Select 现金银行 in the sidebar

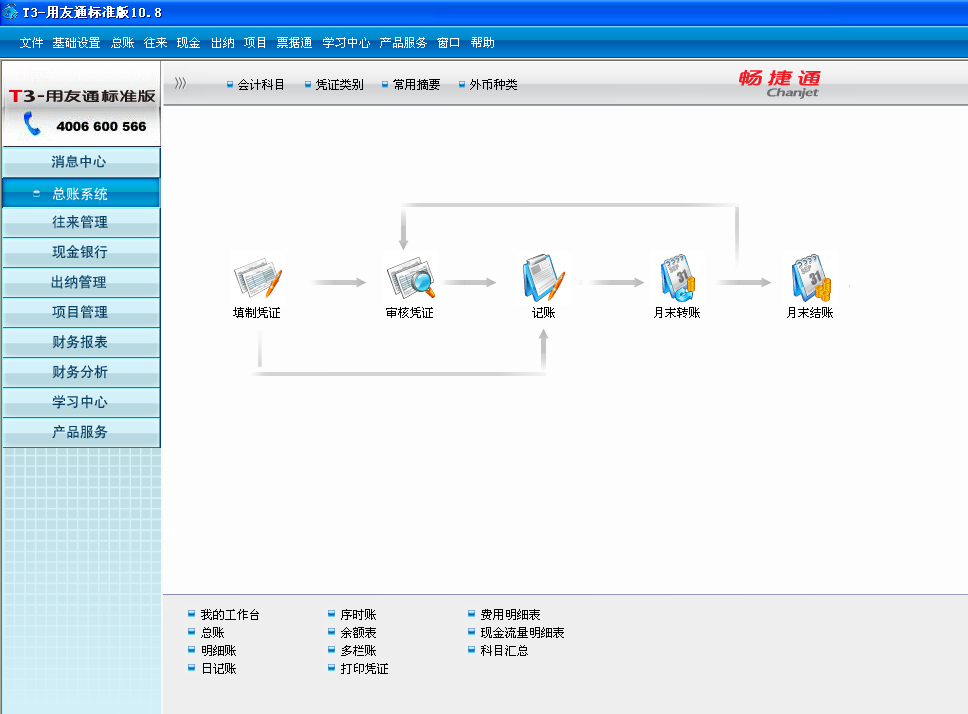coord(81,252)
